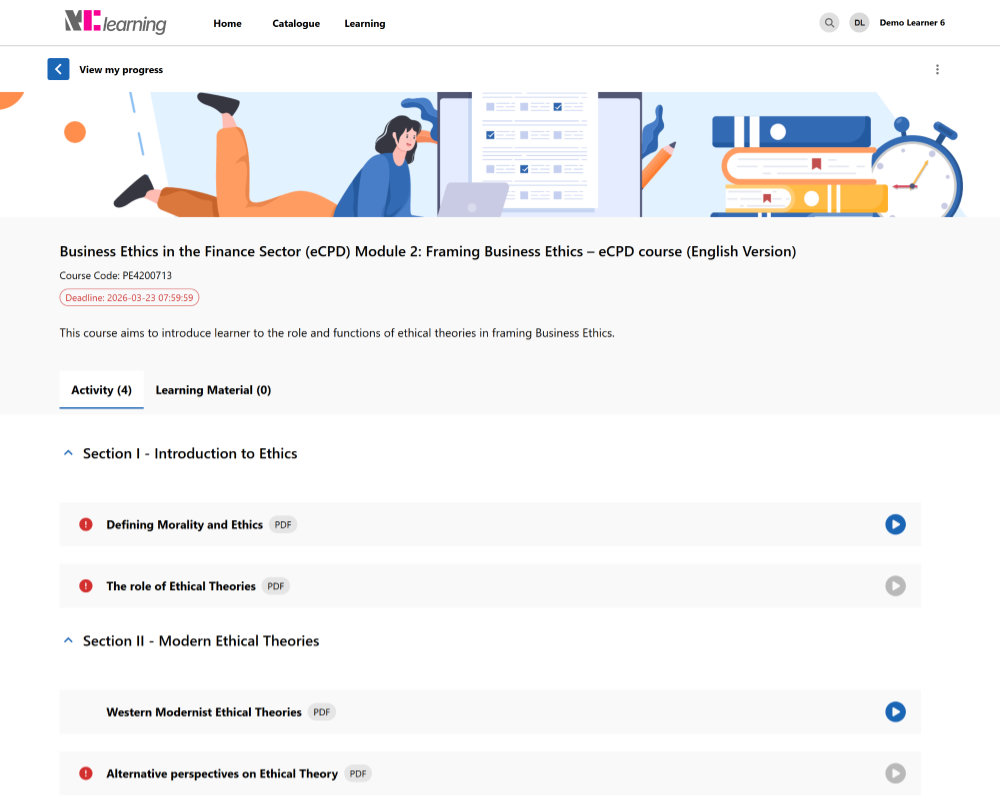
Task: Open the Catalogue menu item
Action: pos(295,23)
